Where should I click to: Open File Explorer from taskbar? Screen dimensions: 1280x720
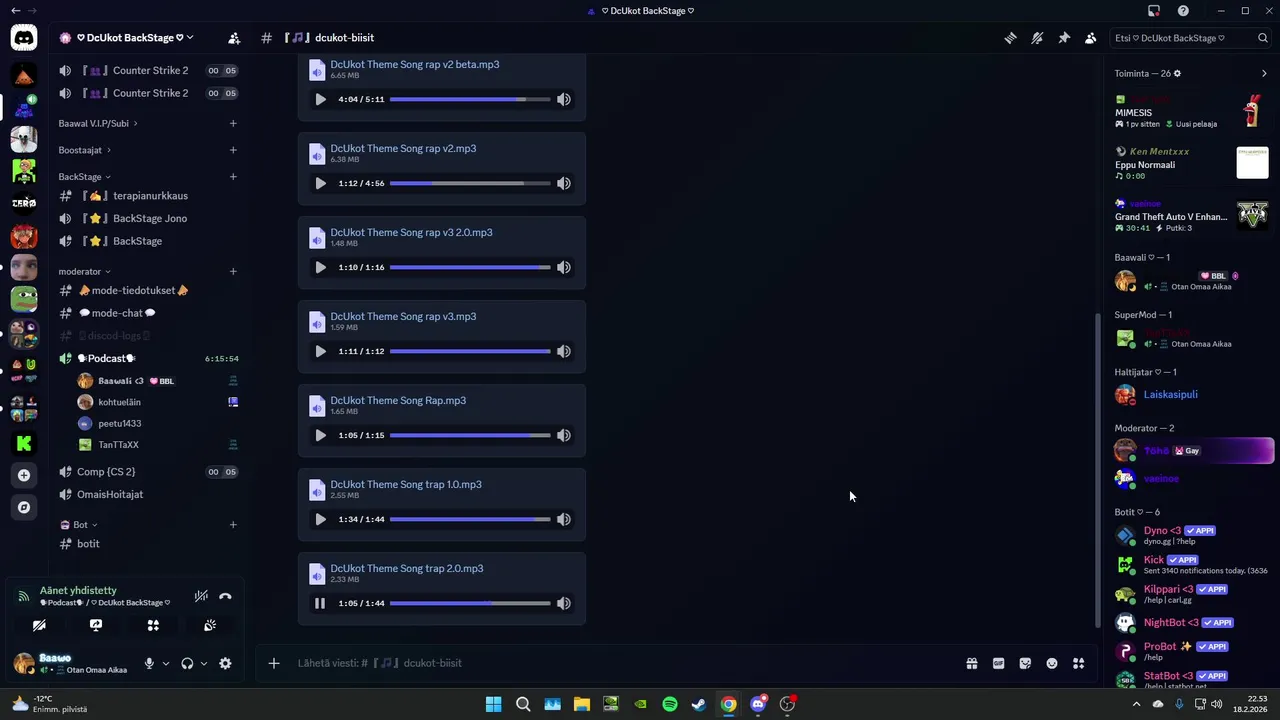point(582,704)
